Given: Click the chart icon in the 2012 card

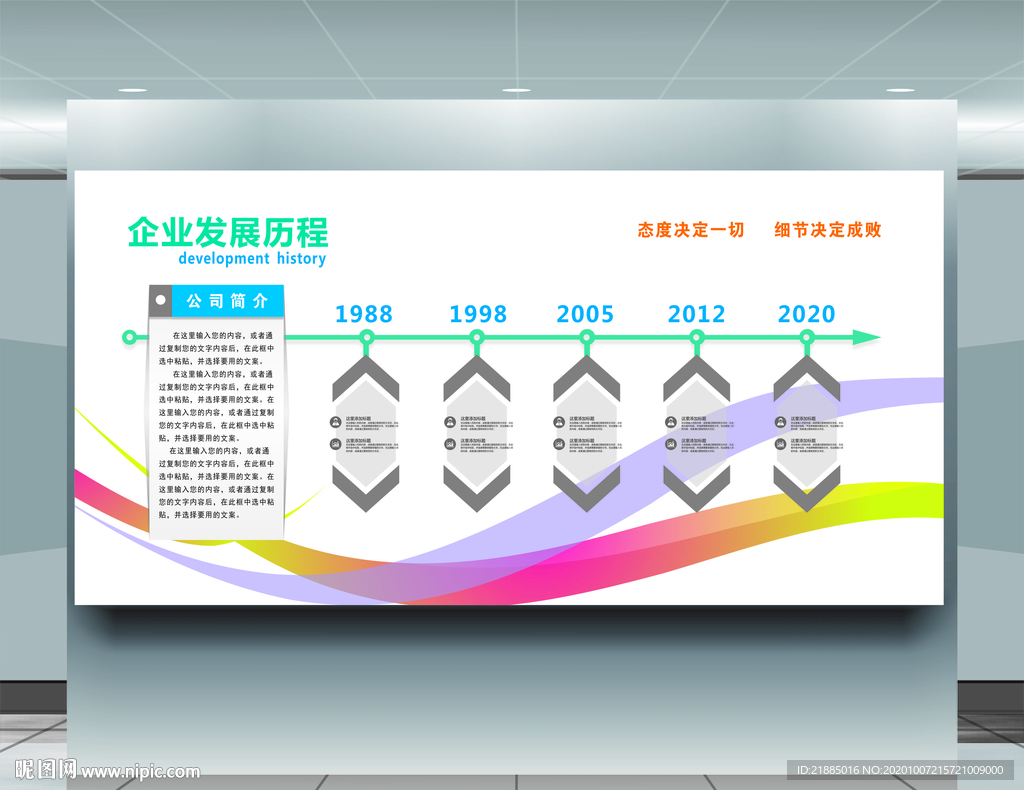Looking at the screenshot, I should click(x=671, y=444).
